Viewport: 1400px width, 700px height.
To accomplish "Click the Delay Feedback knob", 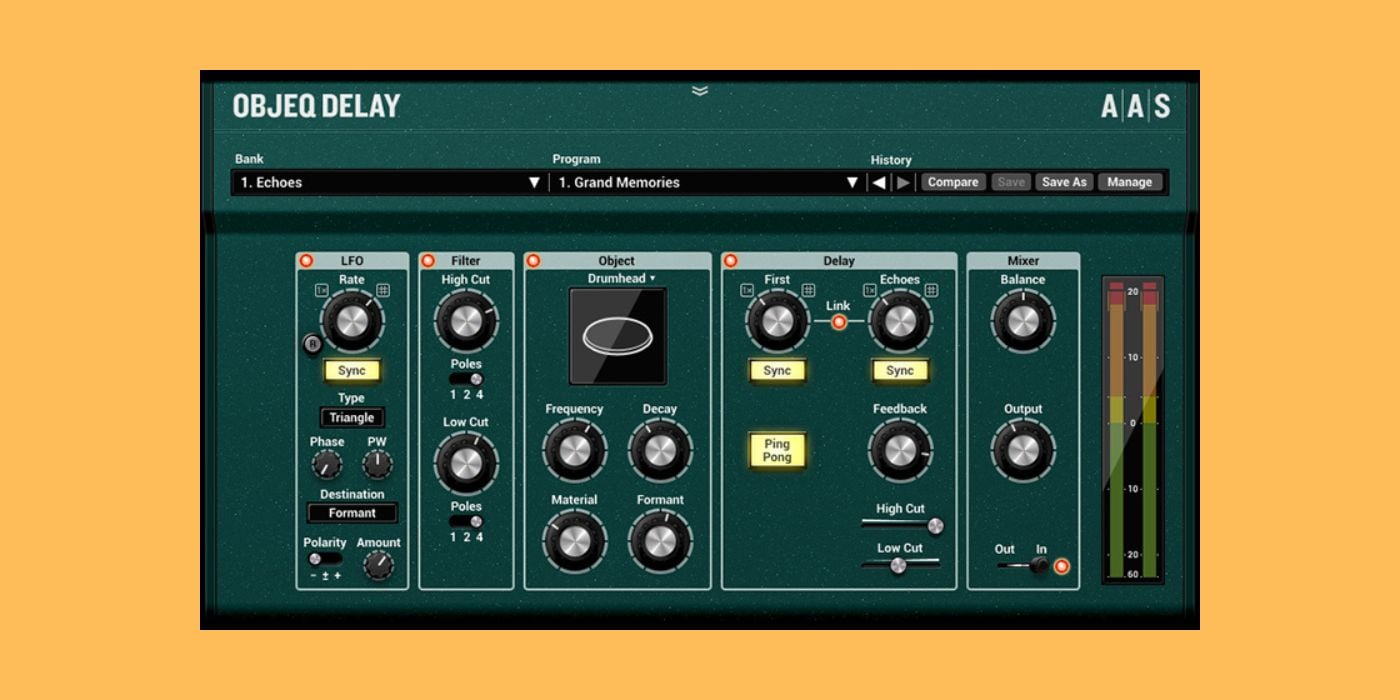I will tap(900, 450).
